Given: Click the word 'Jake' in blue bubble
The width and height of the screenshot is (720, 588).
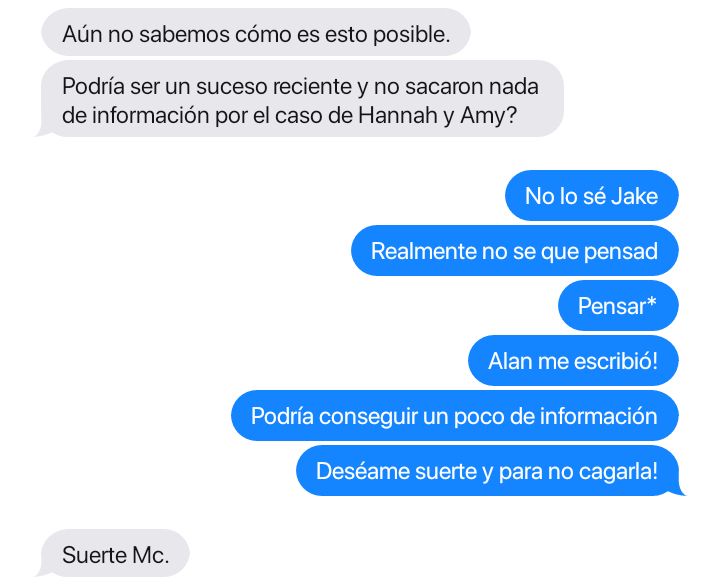Looking at the screenshot, I should [634, 196].
